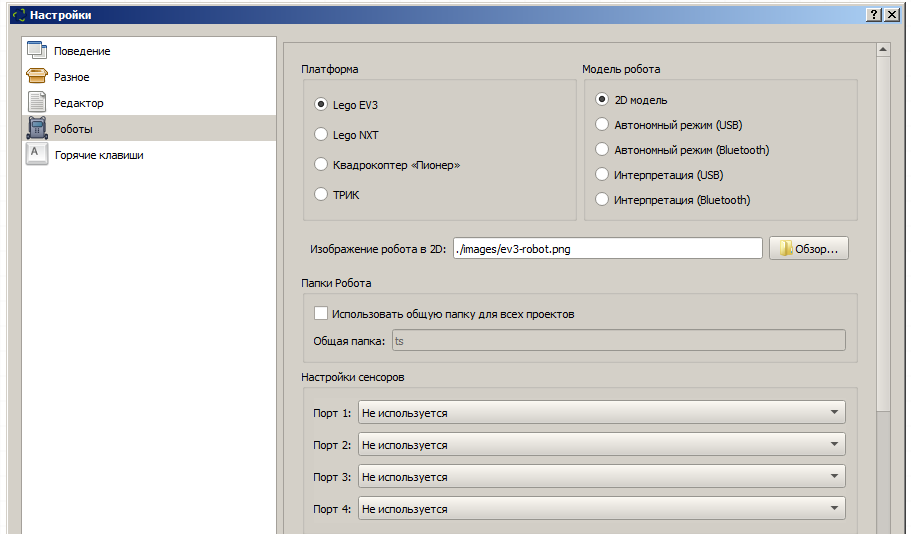
Task: Click the Папки Робота heading
Action: point(336,283)
